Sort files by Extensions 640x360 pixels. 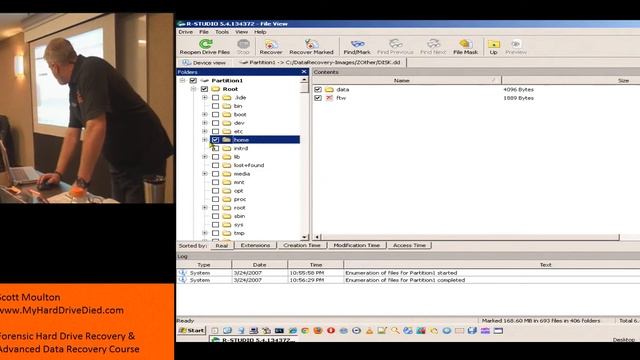point(255,245)
